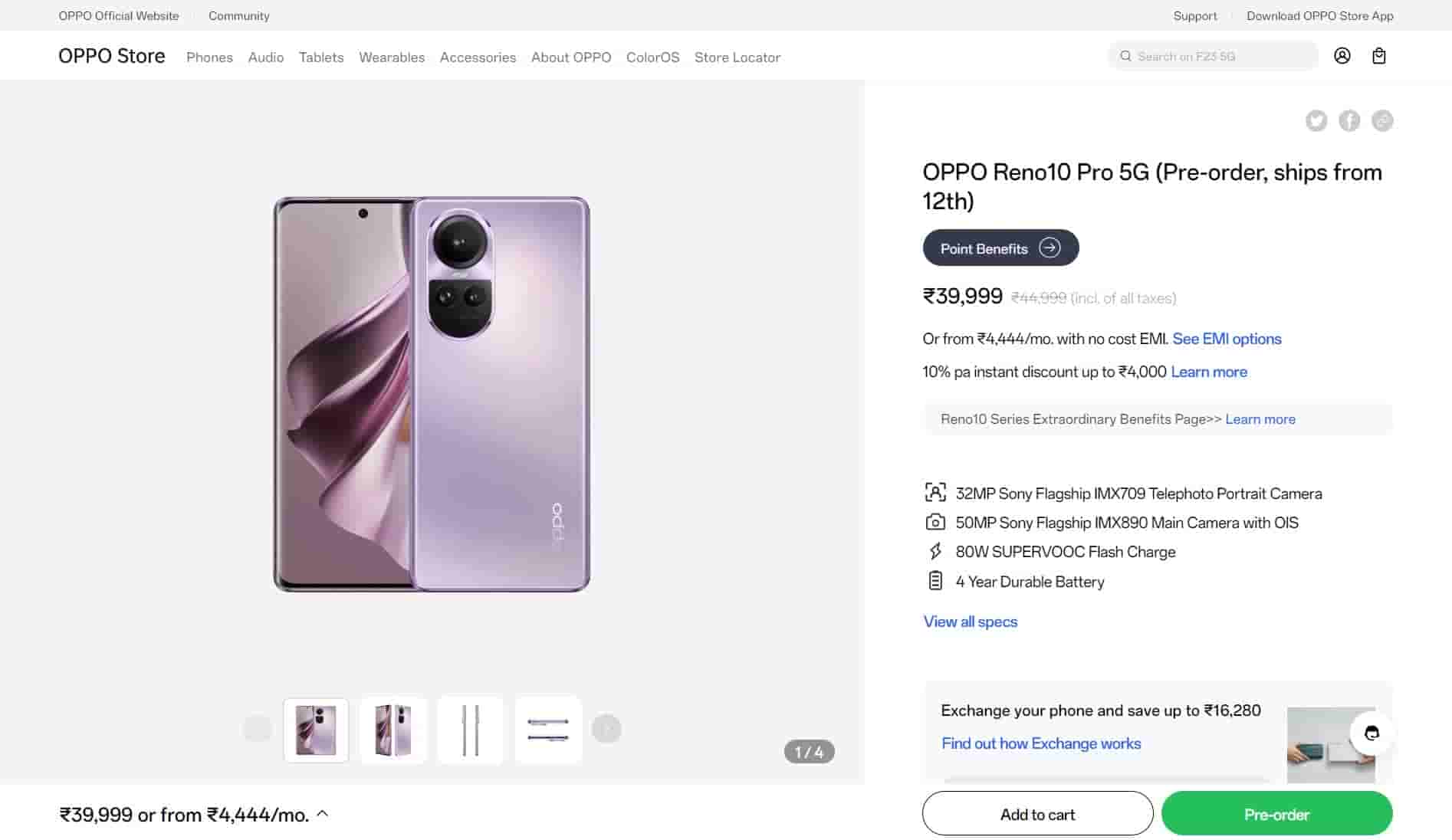
Task: Navigate to Store Locator
Action: [737, 57]
